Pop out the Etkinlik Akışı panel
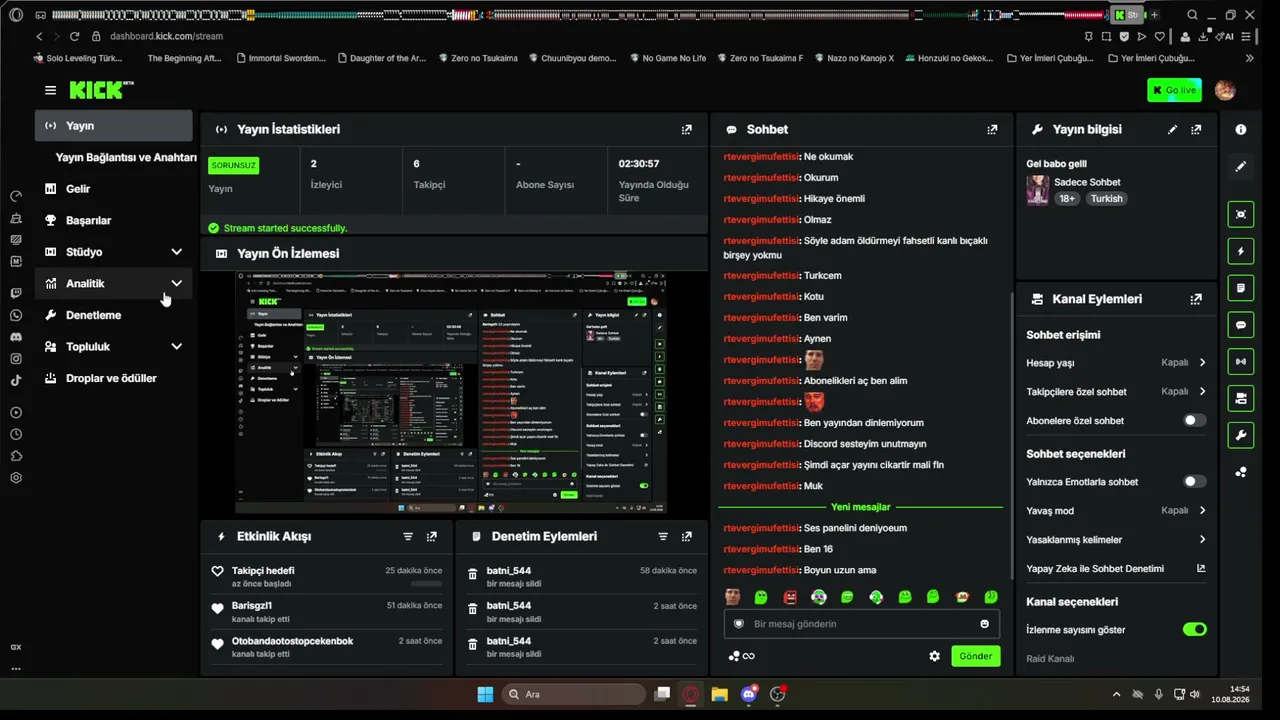This screenshot has height=720, width=1280. [x=432, y=536]
